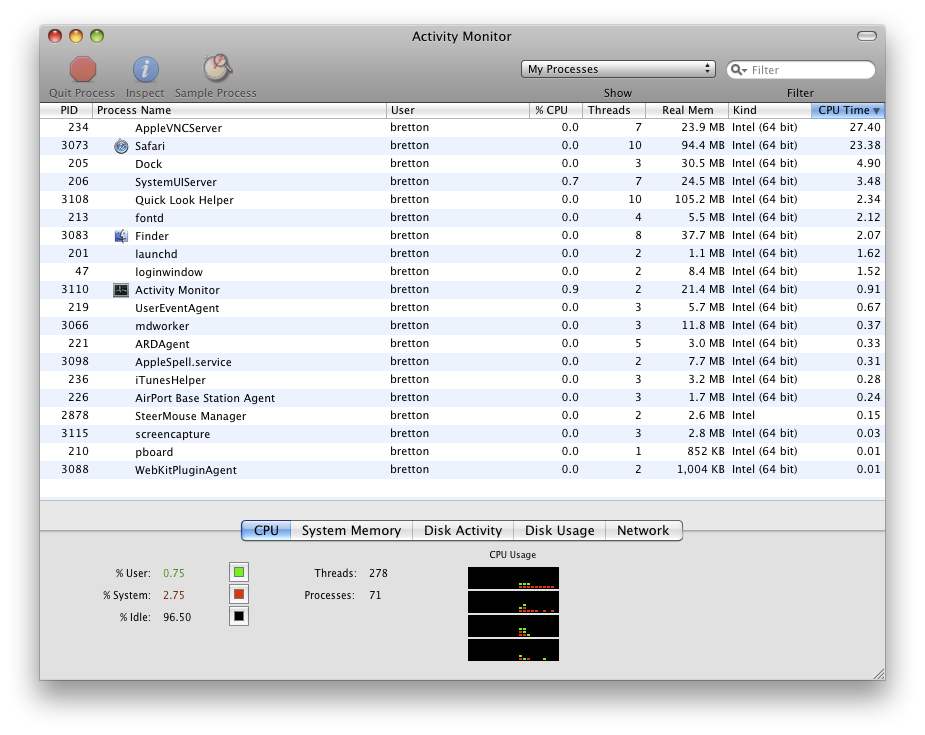Sort by Kind column header
Viewport: 925px width, 735px height.
click(x=770, y=110)
